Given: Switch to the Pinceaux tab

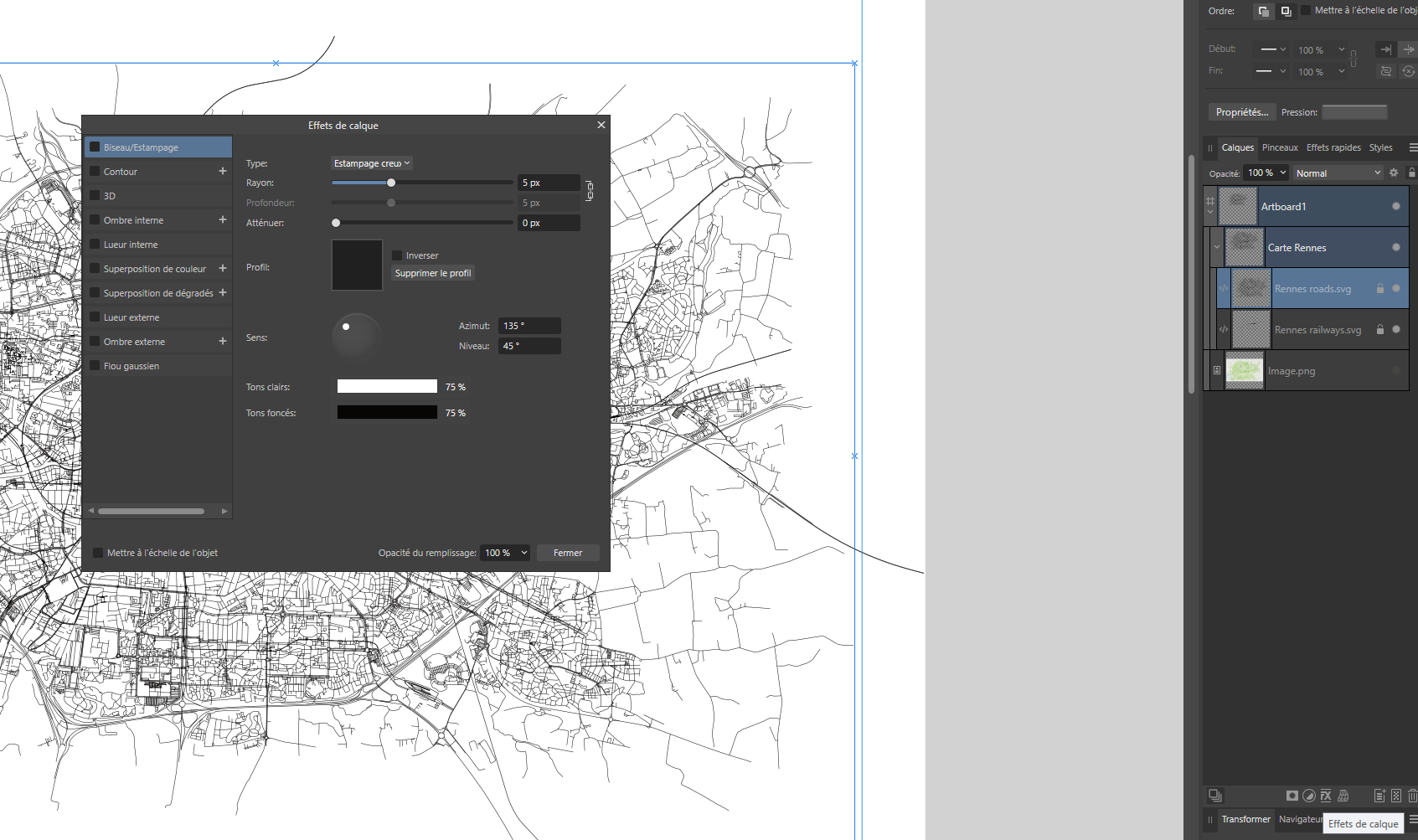Looking at the screenshot, I should click(1280, 147).
